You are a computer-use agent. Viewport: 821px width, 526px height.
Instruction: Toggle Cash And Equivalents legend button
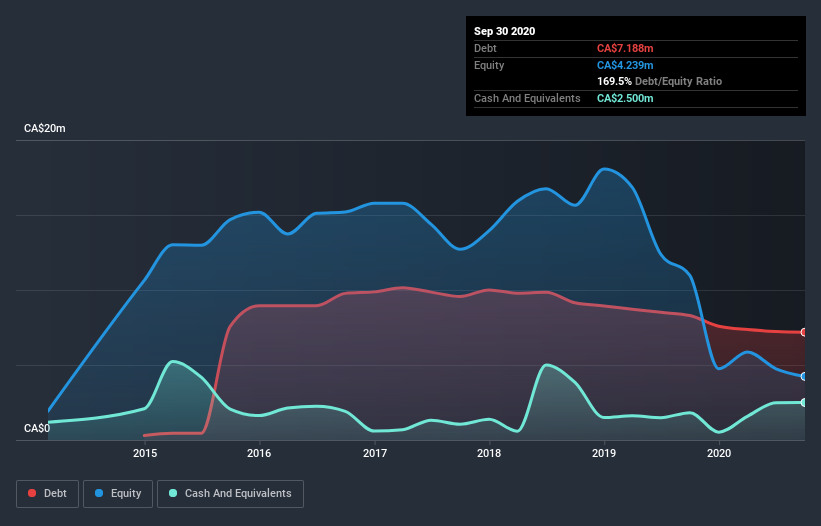[230, 494]
